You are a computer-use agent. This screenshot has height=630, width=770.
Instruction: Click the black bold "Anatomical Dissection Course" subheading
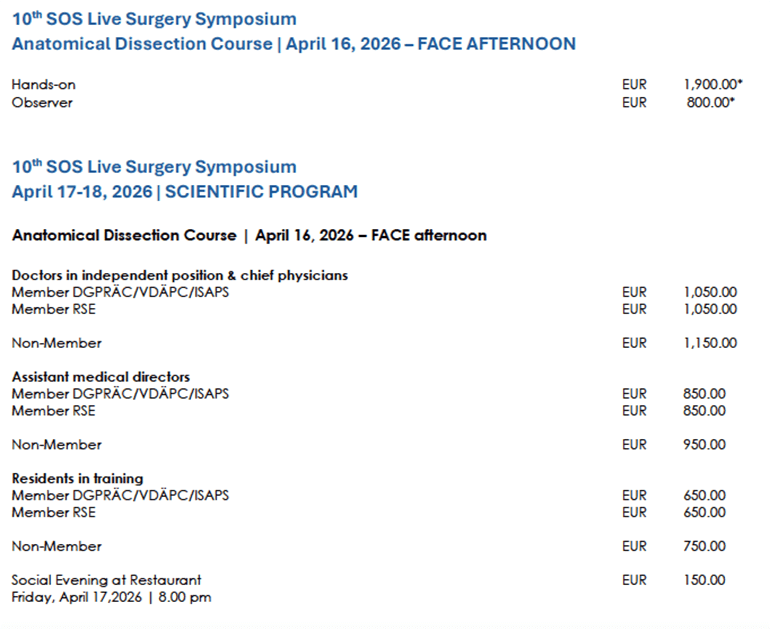249,236
